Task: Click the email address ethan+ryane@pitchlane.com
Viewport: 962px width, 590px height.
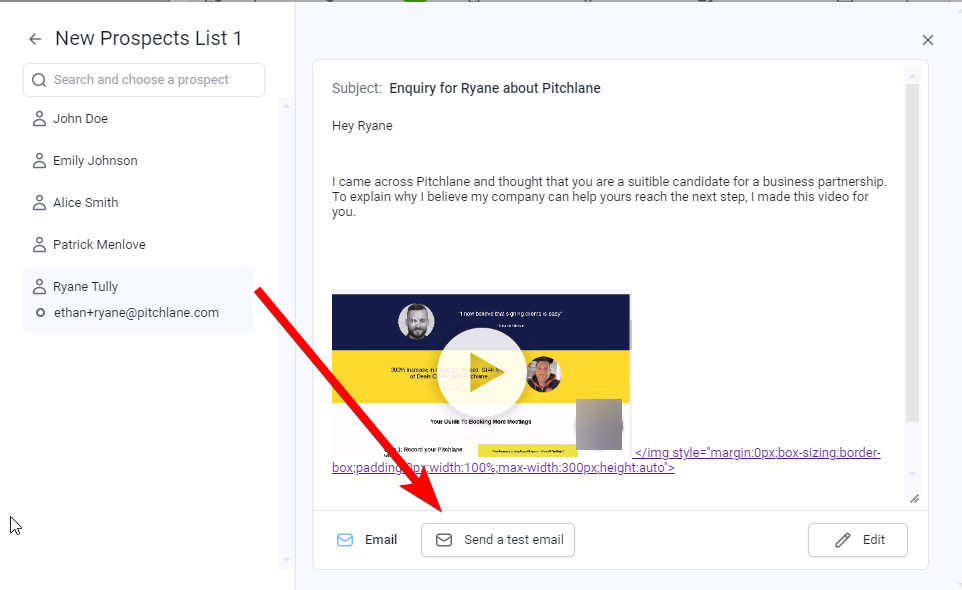Action: pos(136,313)
